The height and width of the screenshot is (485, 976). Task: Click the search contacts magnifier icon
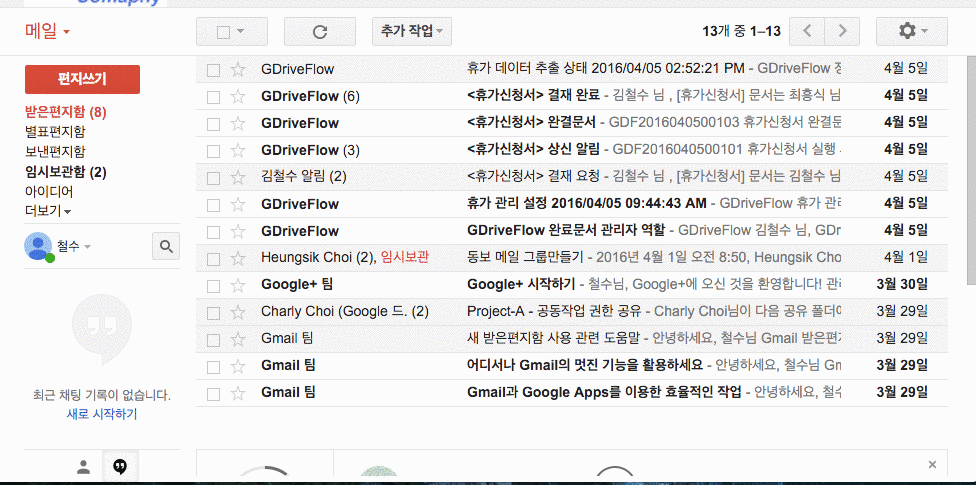166,246
